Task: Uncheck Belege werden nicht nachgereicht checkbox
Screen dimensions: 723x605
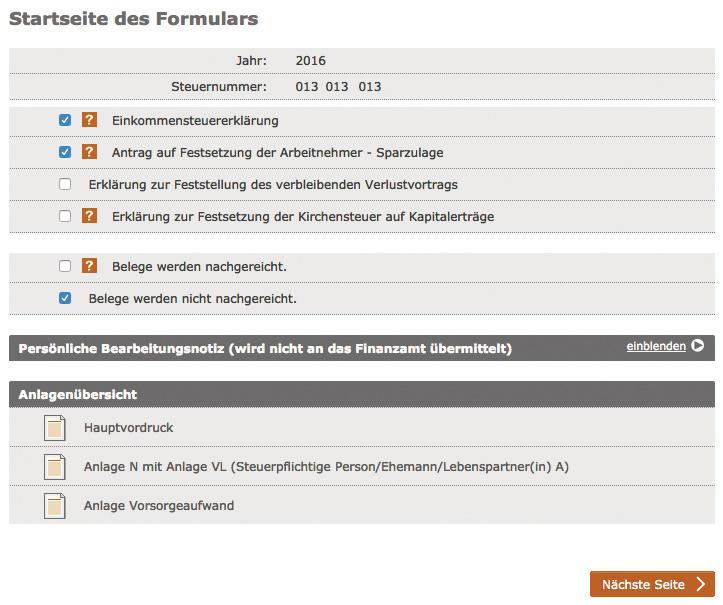Action: [x=65, y=298]
